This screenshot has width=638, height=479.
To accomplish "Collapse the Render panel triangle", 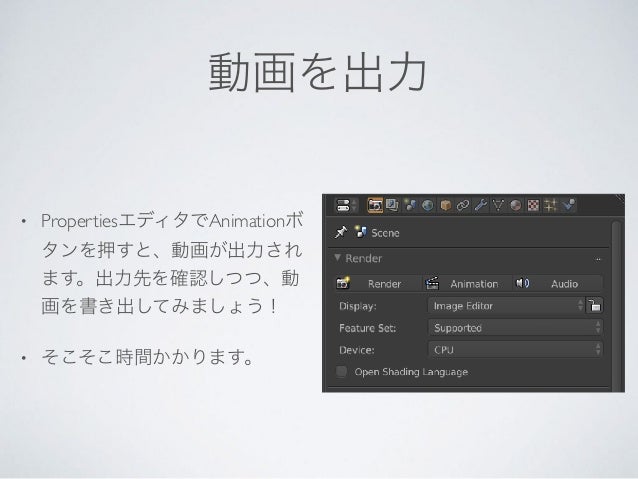I will [337, 258].
